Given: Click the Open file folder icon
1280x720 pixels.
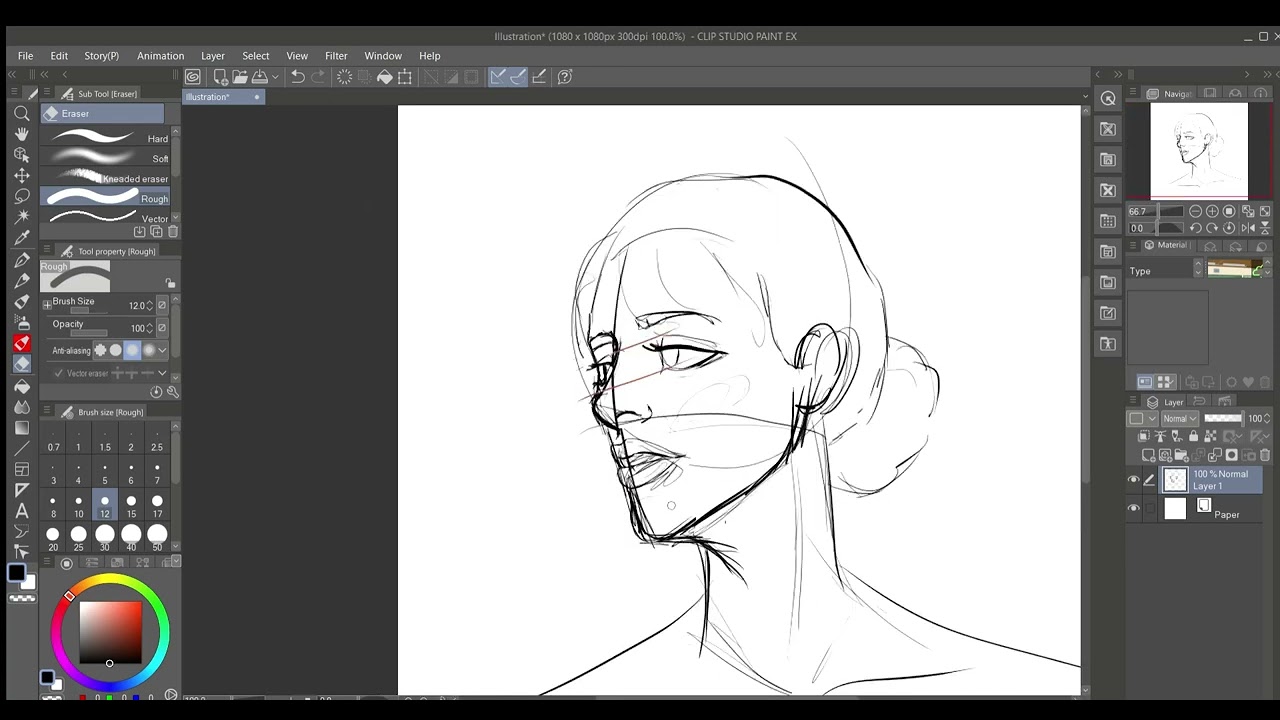Looking at the screenshot, I should (x=240, y=77).
